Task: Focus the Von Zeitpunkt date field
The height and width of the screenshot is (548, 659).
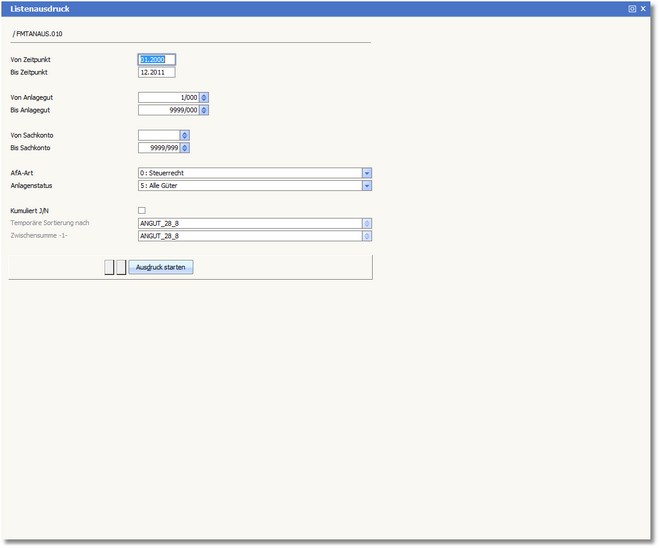Action: click(156, 60)
